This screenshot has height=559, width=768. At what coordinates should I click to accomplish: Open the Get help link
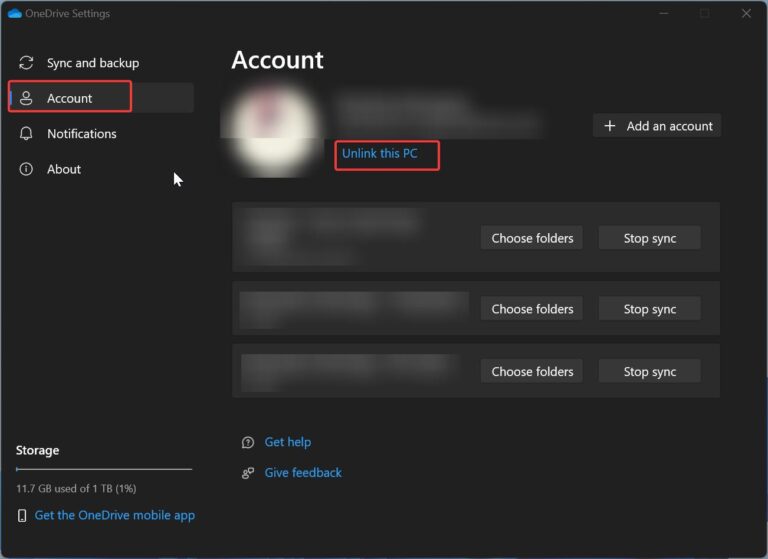[x=288, y=442]
